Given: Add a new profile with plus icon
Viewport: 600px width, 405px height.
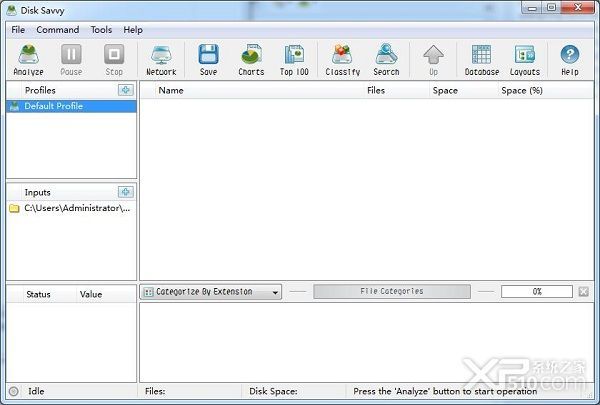Looking at the screenshot, I should [x=126, y=90].
